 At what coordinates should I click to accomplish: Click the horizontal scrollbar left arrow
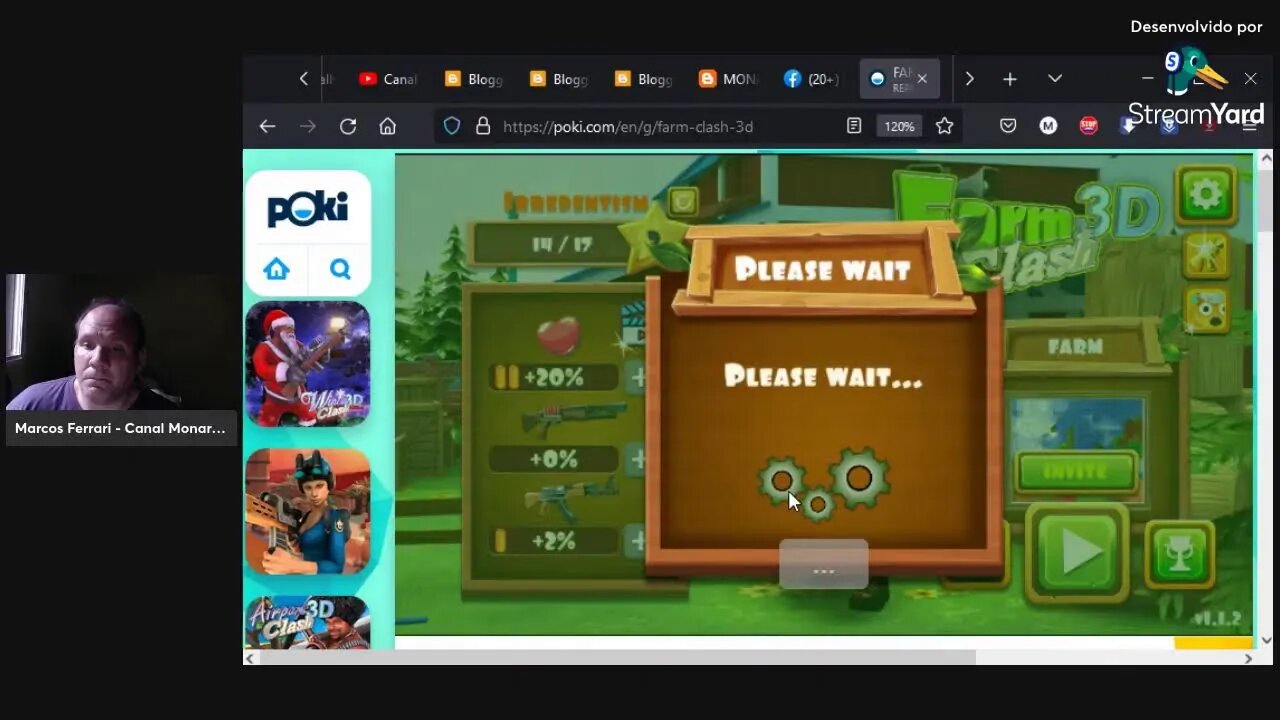tap(250, 658)
